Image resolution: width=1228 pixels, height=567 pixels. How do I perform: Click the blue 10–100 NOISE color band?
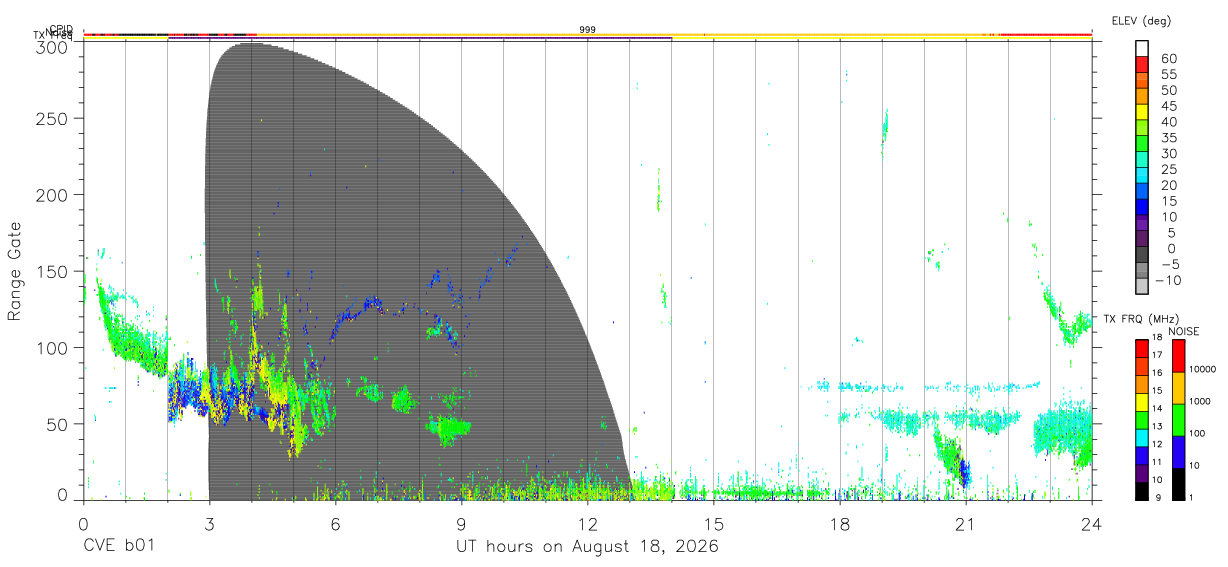[x=1180, y=451]
